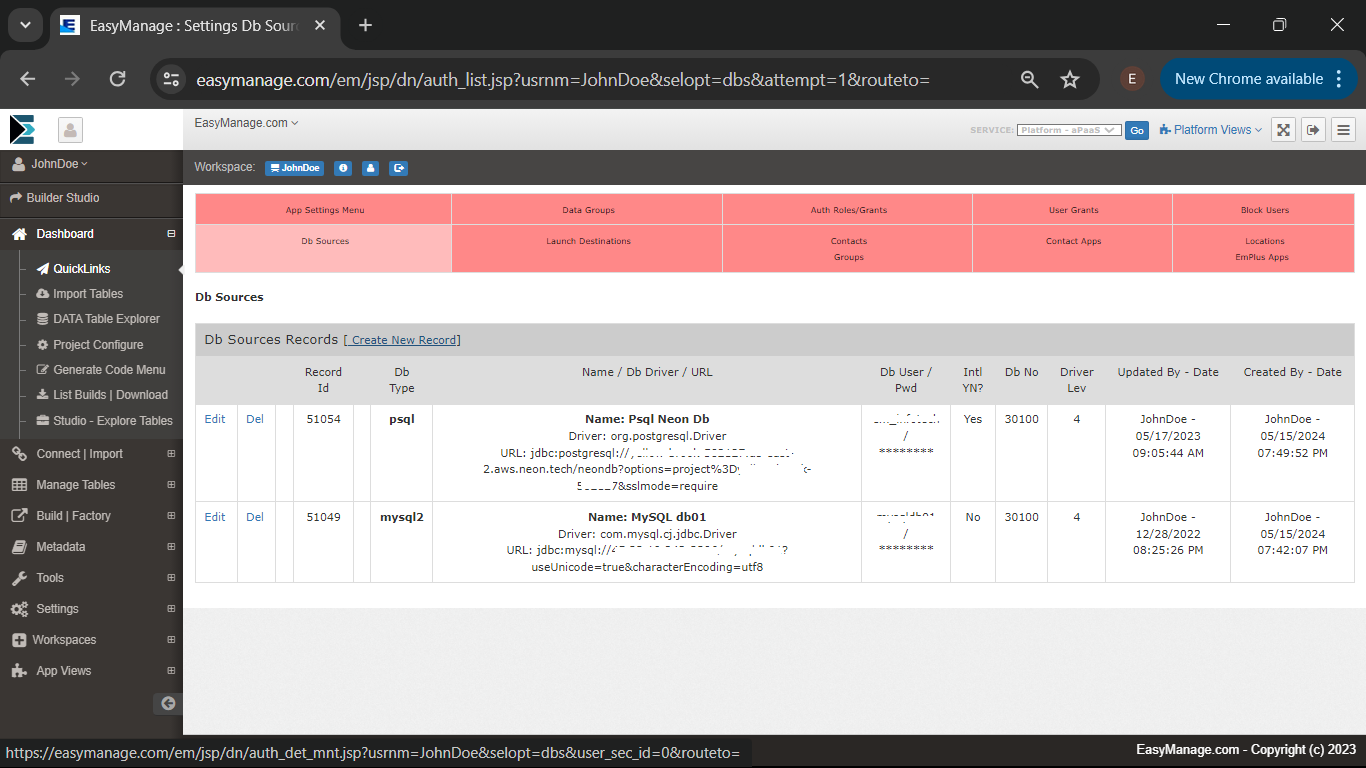Open the Auth Roles/Grants tab

tap(849, 210)
